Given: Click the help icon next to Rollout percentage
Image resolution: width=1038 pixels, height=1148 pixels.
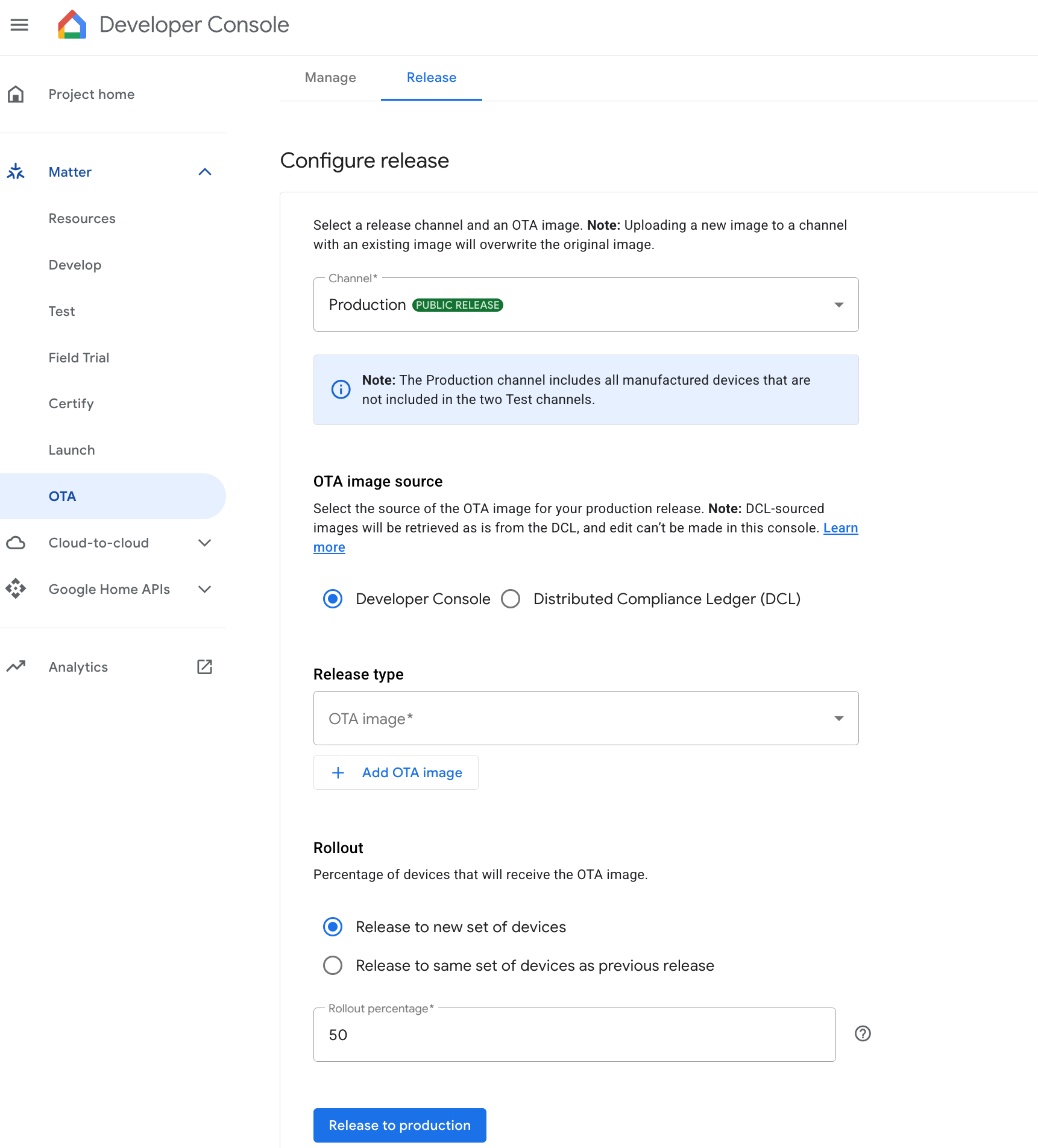Looking at the screenshot, I should (x=862, y=1034).
